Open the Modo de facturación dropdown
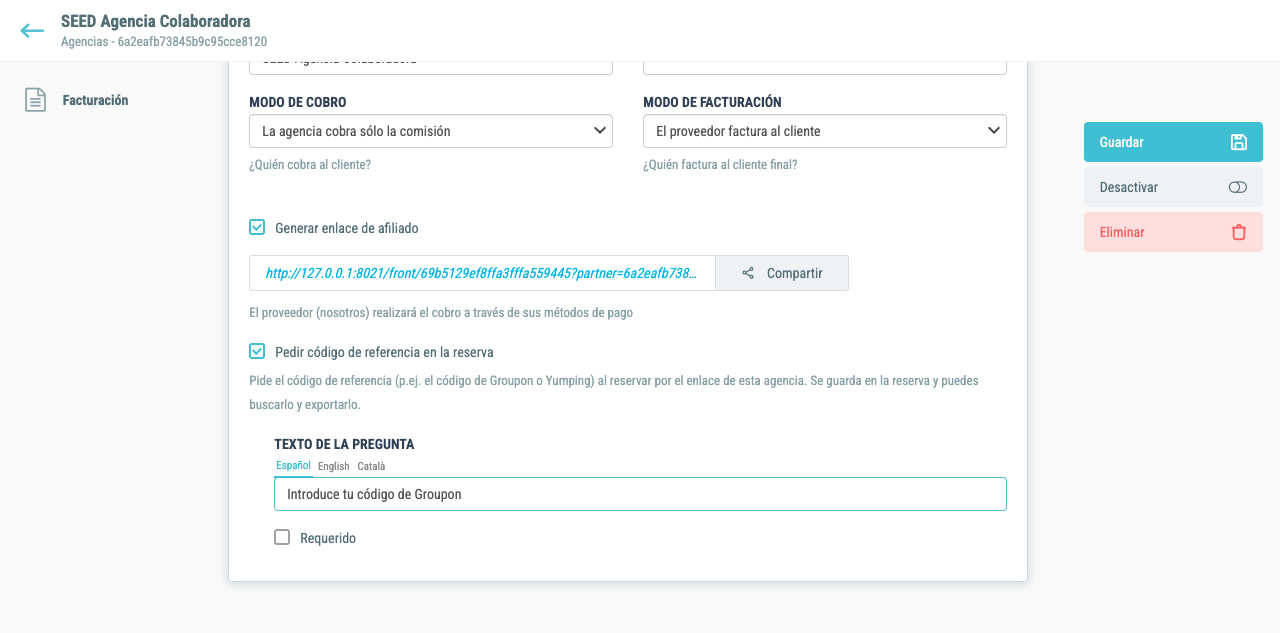 pos(825,131)
